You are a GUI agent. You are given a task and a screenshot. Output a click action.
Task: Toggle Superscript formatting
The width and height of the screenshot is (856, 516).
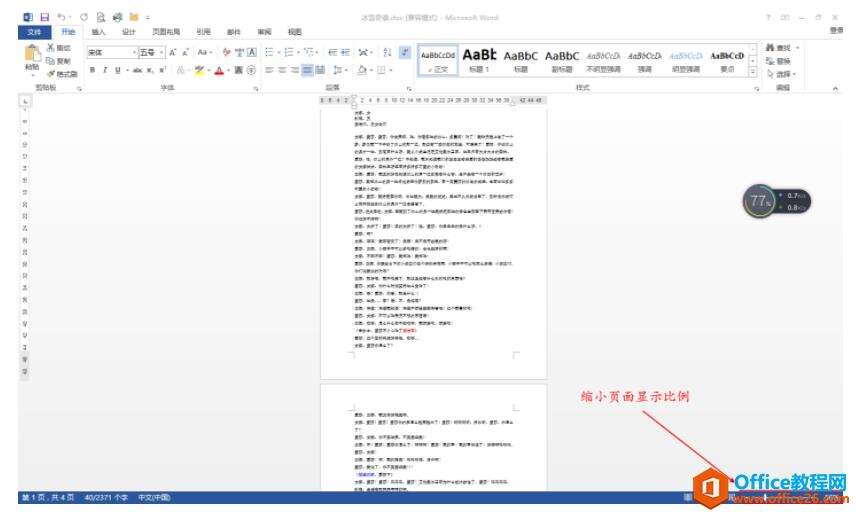[162, 70]
